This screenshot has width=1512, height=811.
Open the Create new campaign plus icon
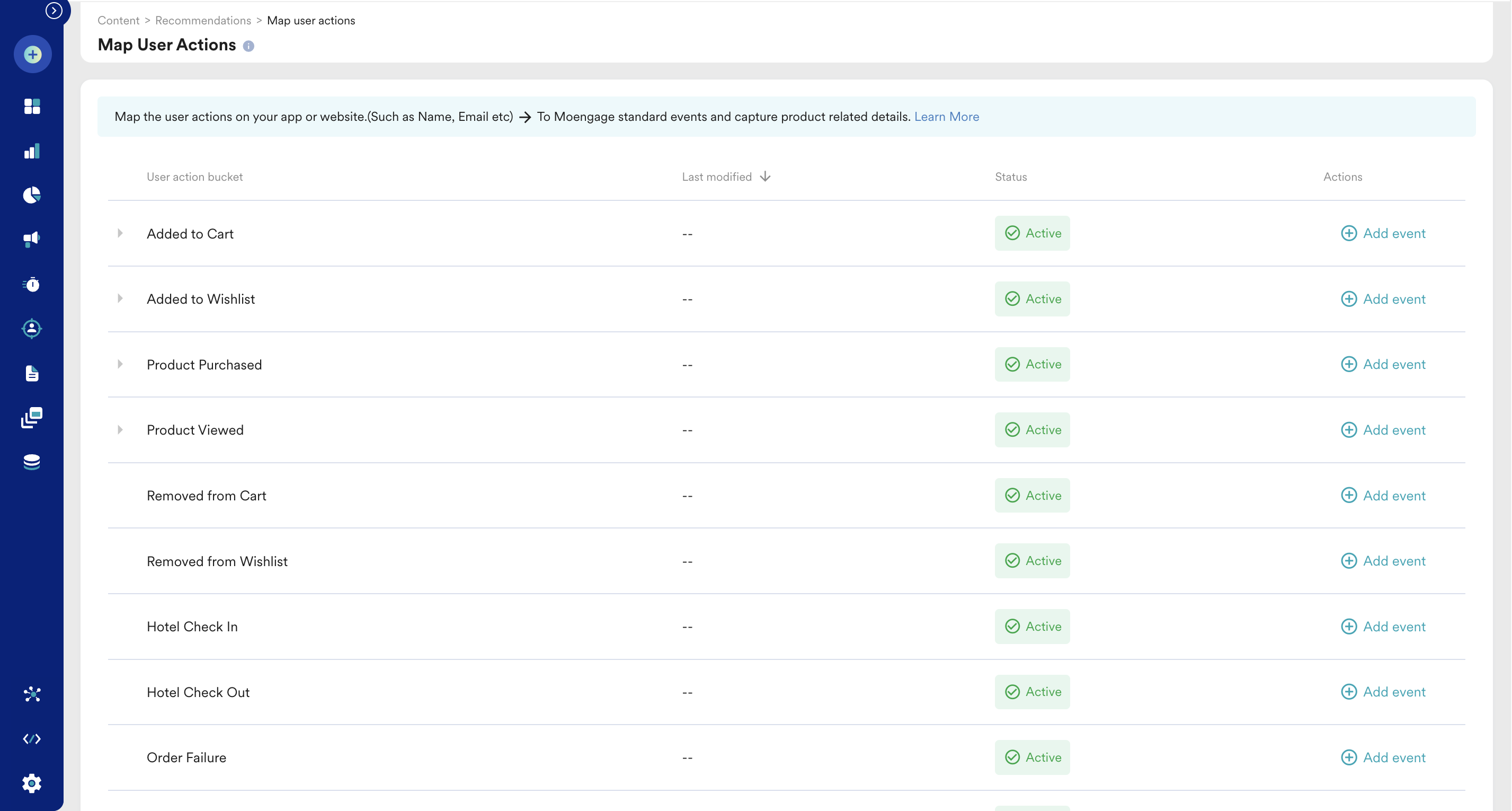(32, 54)
